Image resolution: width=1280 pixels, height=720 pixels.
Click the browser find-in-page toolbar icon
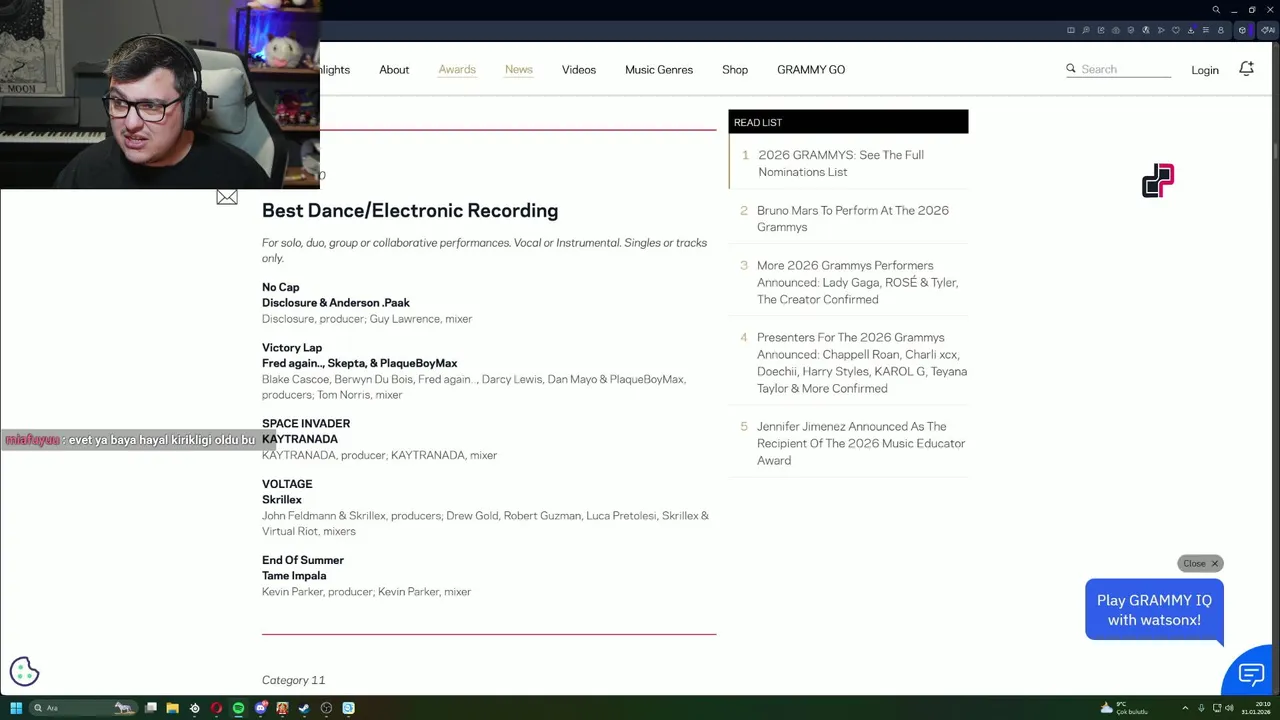click(1086, 30)
